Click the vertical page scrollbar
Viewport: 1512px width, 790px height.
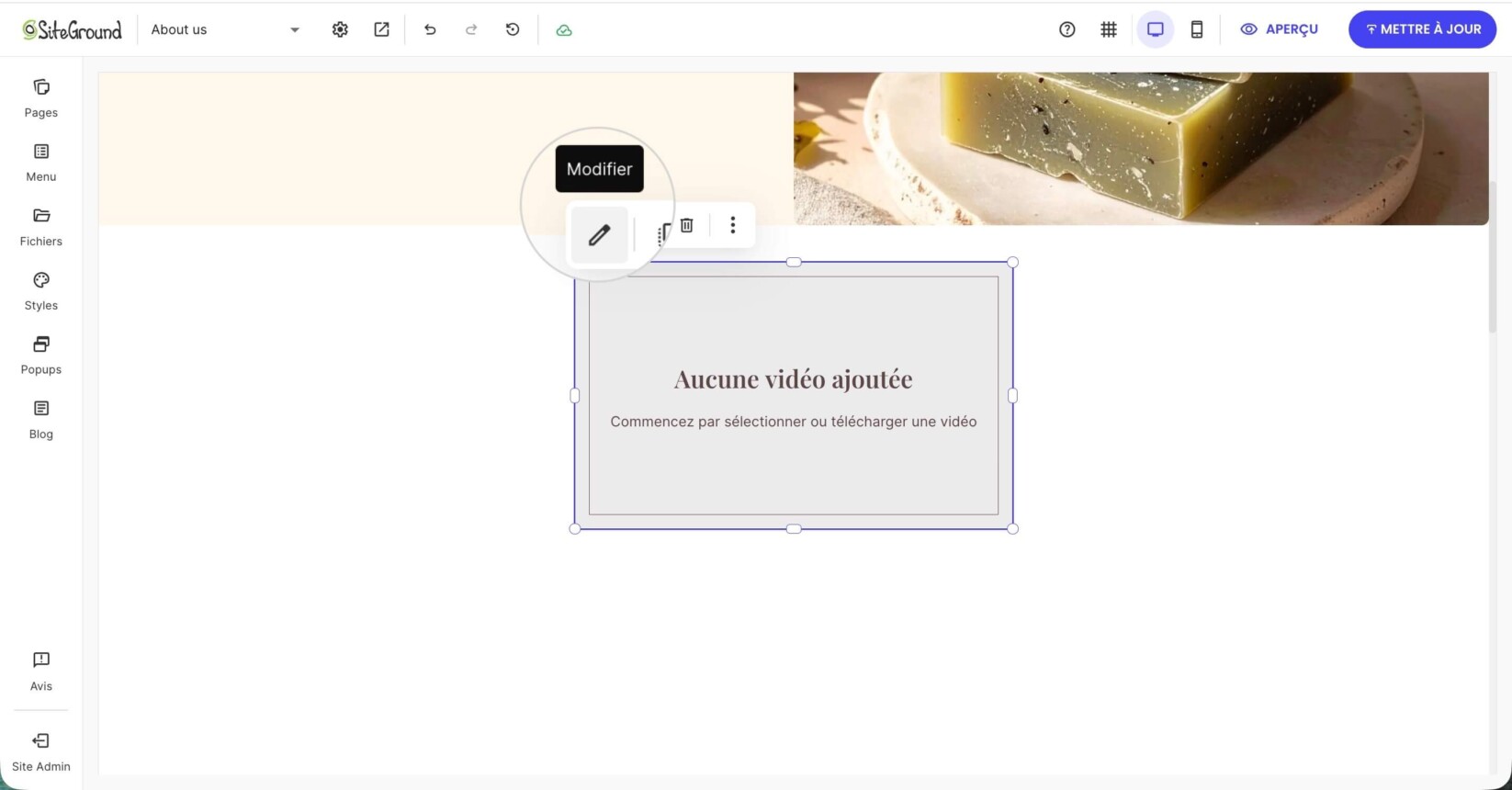[x=1493, y=257]
